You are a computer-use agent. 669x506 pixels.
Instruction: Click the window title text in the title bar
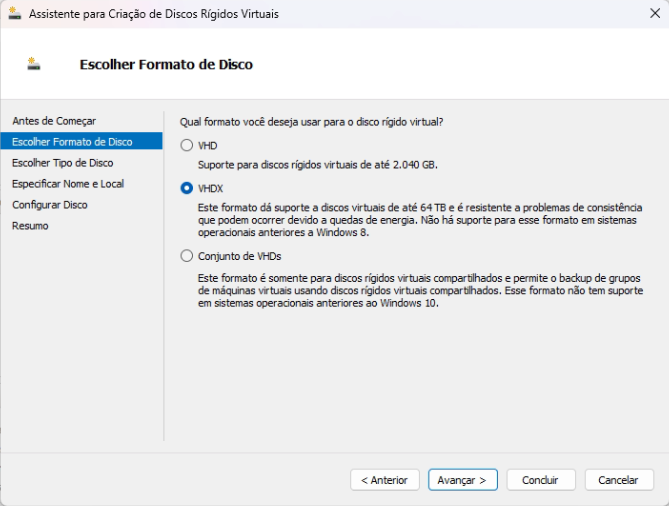[x=154, y=14]
